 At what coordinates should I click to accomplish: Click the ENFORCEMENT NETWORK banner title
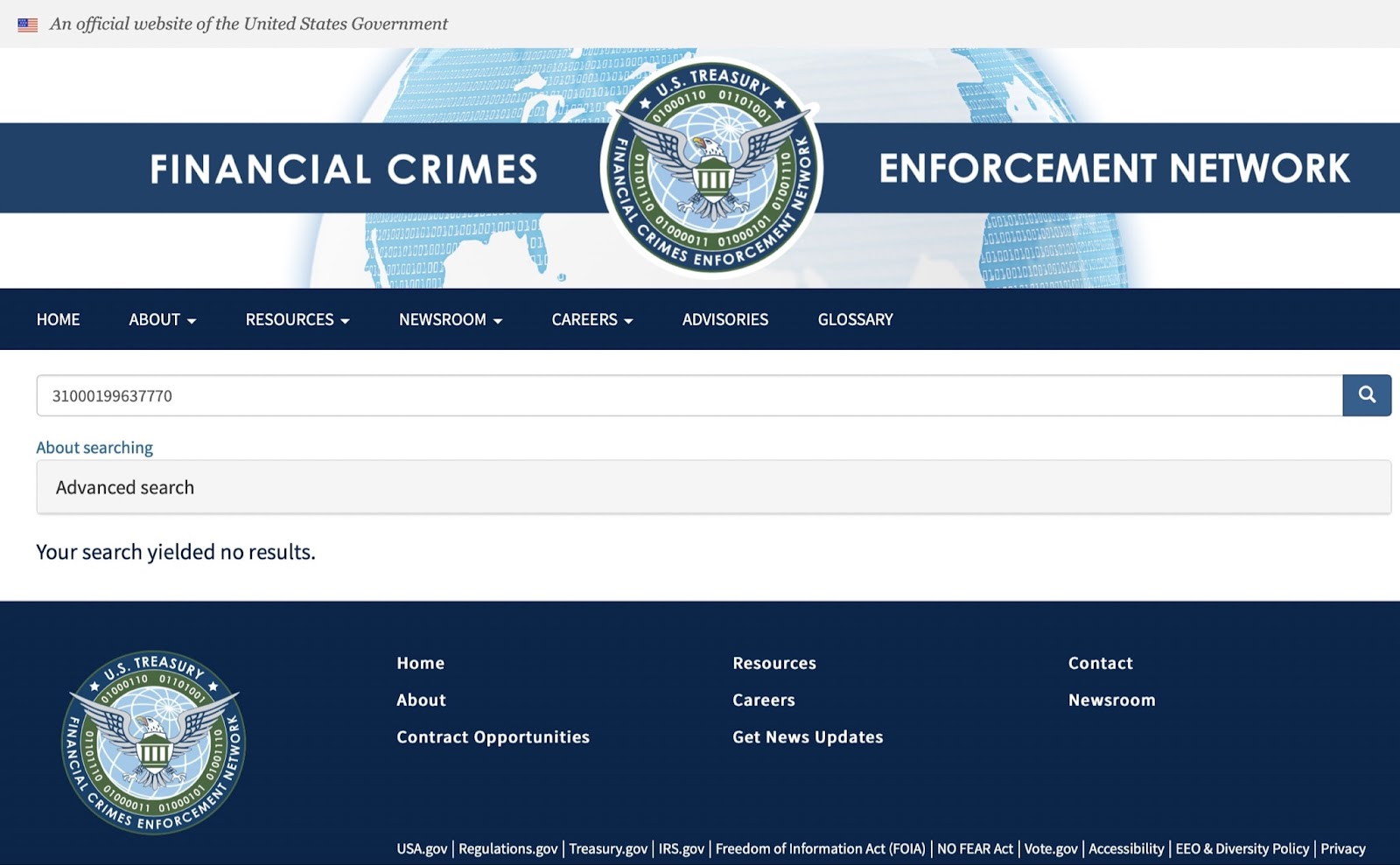point(1115,168)
